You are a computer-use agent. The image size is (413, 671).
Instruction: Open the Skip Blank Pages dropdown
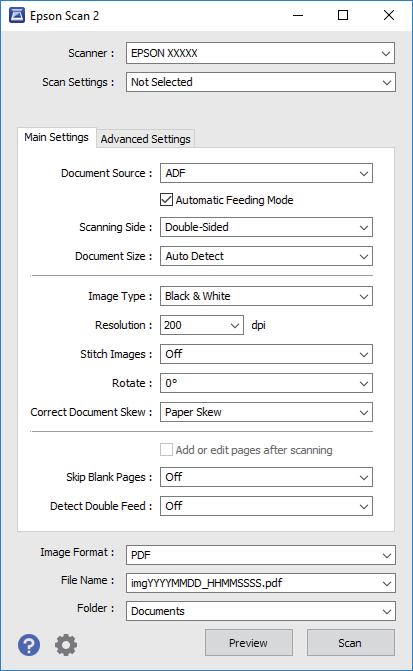pyautogui.click(x=266, y=477)
